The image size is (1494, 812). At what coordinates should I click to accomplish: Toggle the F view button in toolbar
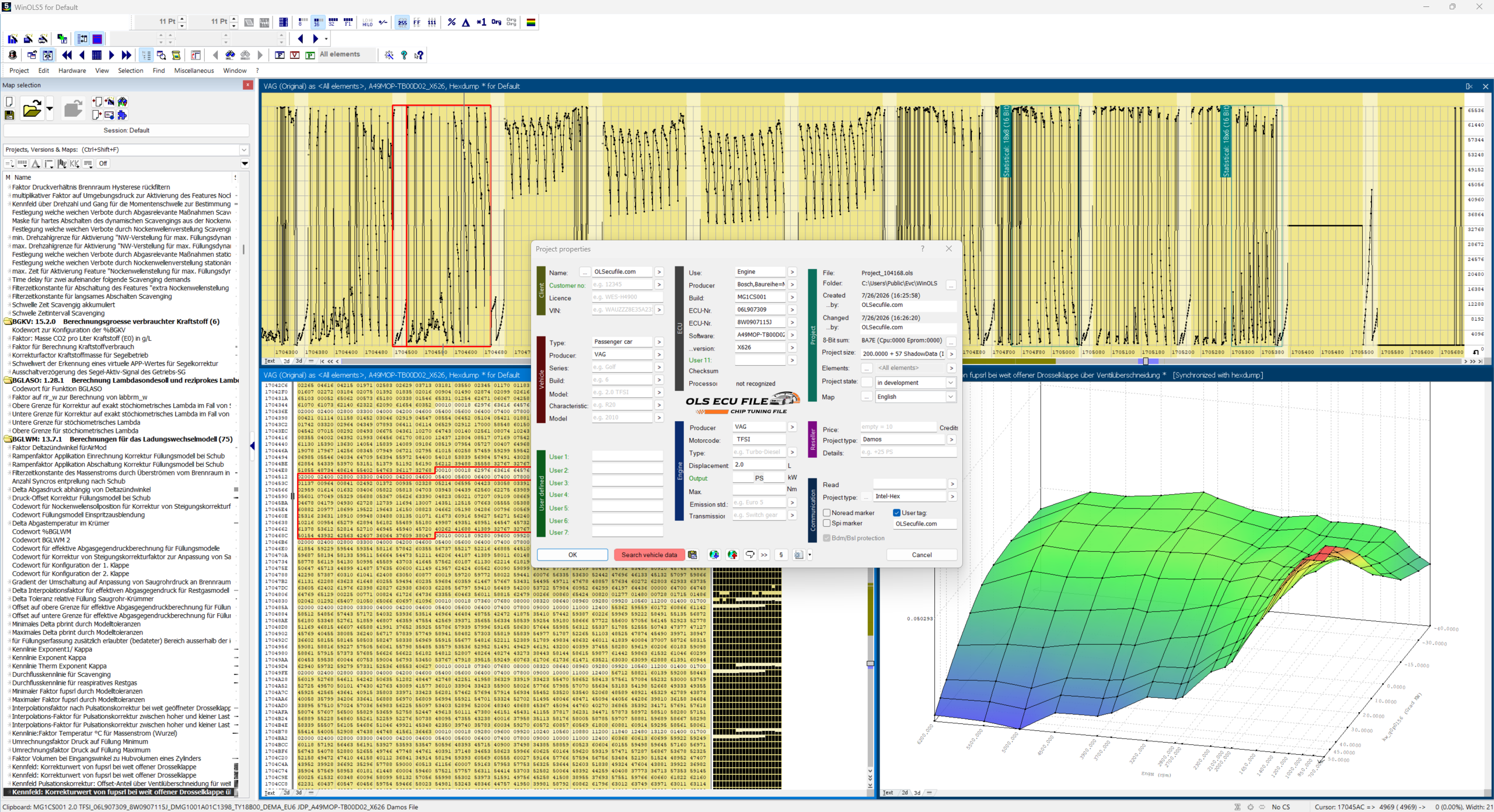(280, 55)
